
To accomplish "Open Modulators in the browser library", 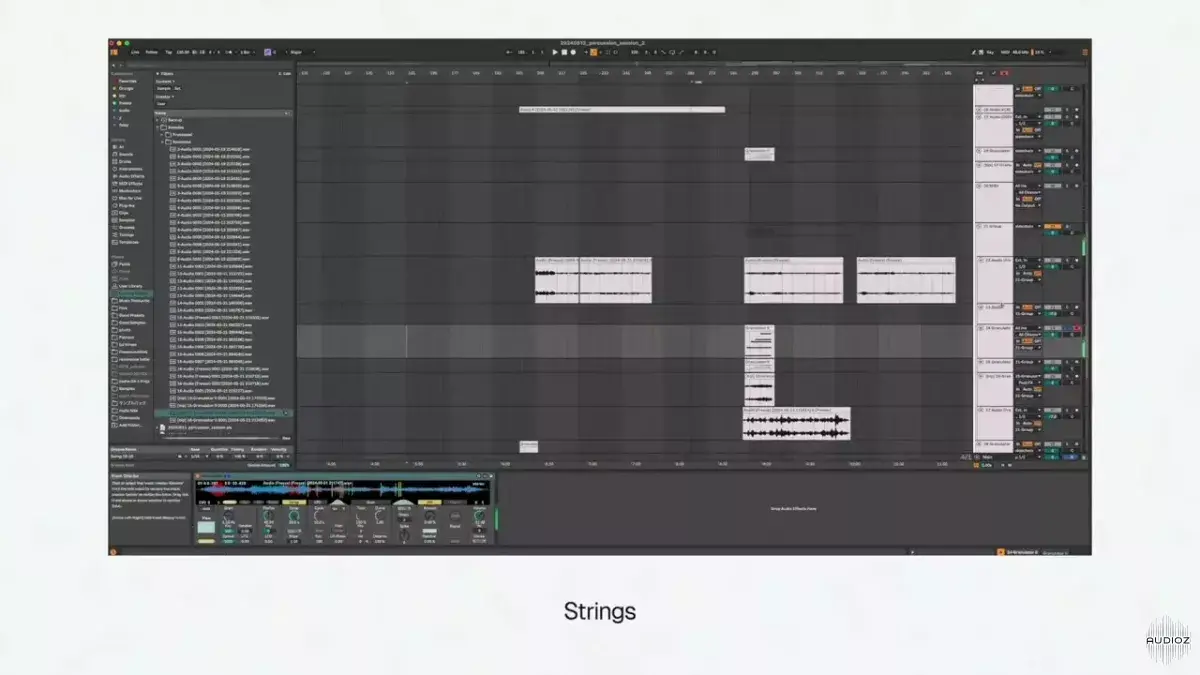I will pos(129,189).
